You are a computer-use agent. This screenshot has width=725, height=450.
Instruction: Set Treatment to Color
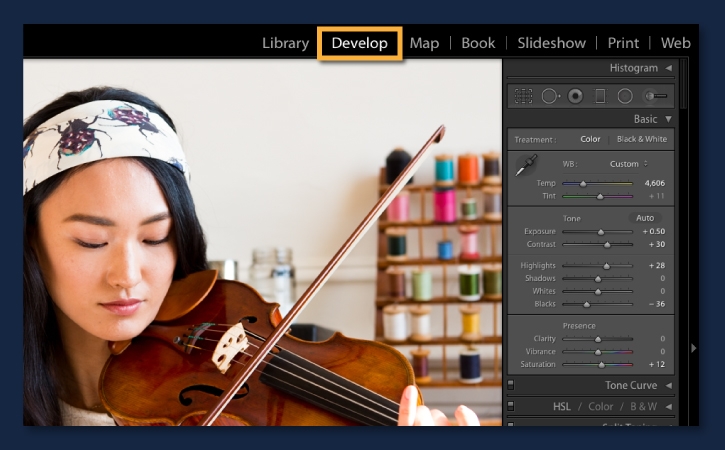point(590,139)
